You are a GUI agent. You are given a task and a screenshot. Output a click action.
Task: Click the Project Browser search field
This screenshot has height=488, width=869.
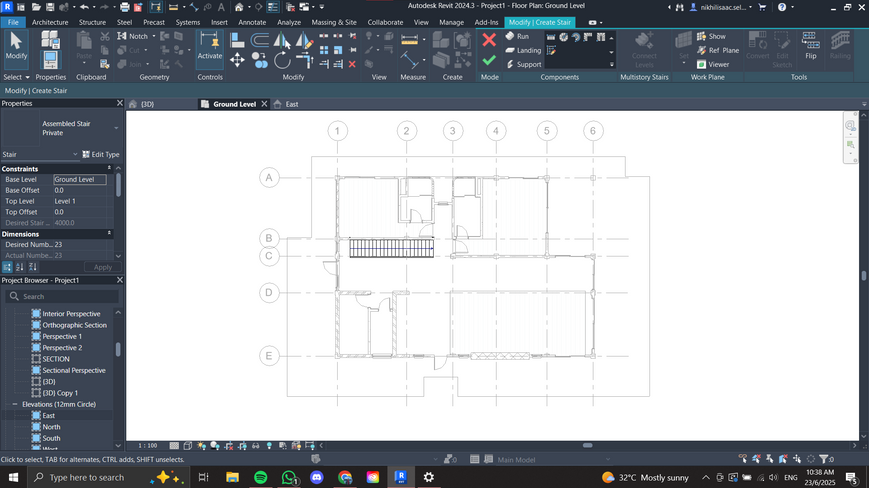click(62, 296)
